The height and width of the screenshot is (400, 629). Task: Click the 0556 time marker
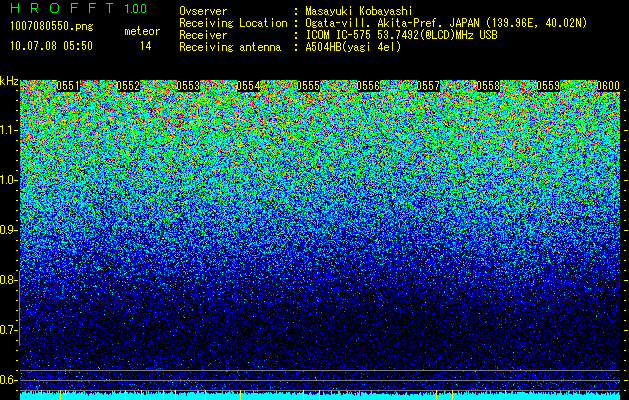[368, 86]
